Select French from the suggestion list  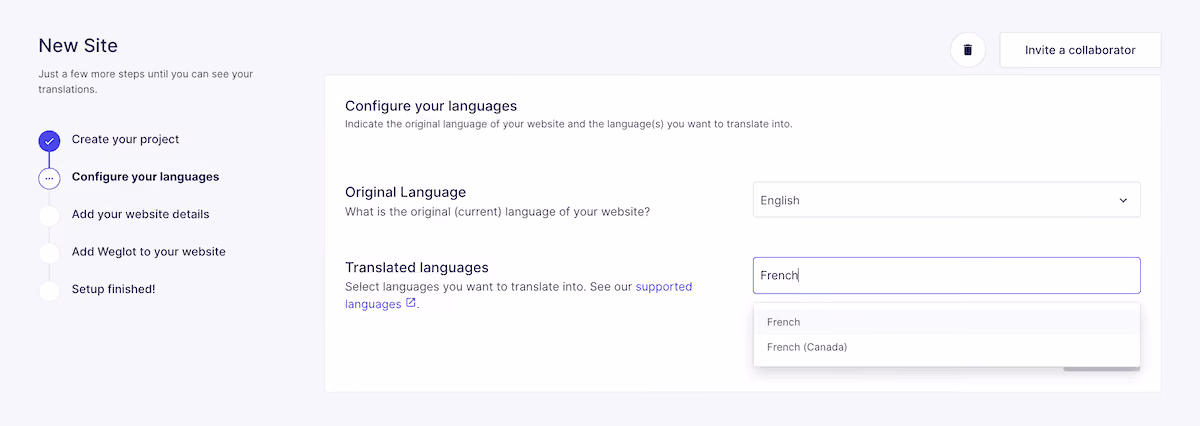[x=946, y=322]
